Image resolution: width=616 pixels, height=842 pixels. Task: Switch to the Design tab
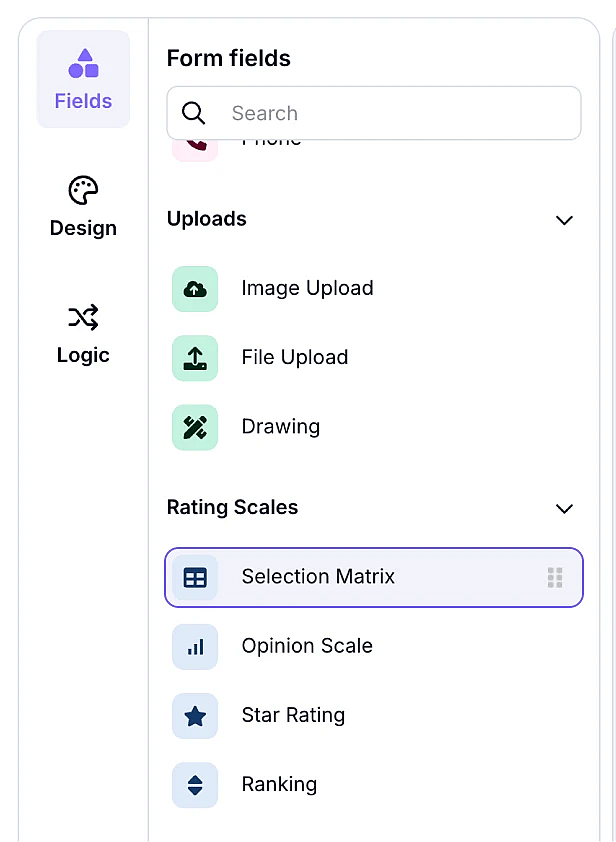tap(83, 206)
